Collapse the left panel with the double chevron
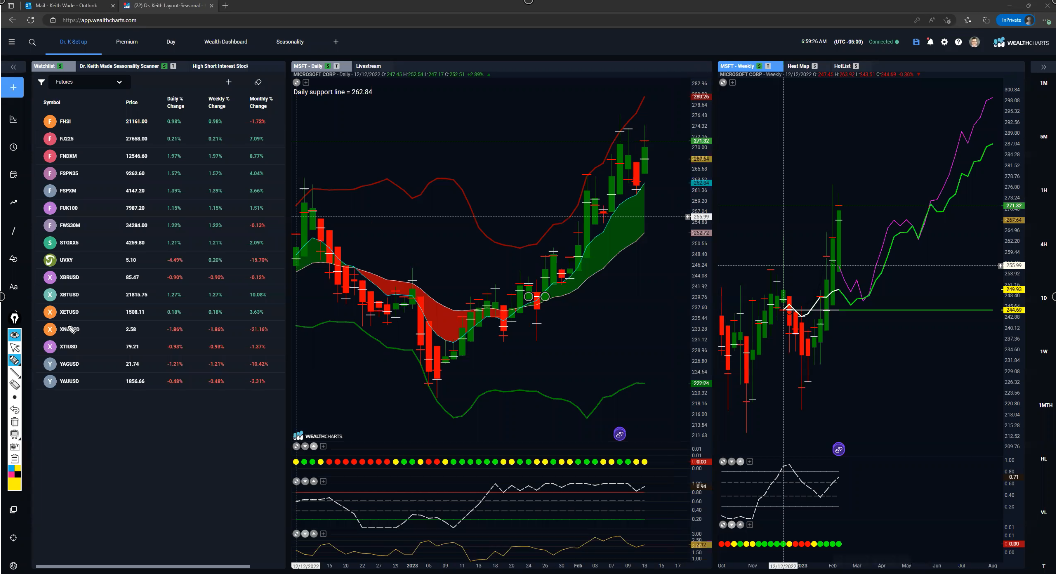The height and width of the screenshot is (574, 1056). click(x=13, y=67)
